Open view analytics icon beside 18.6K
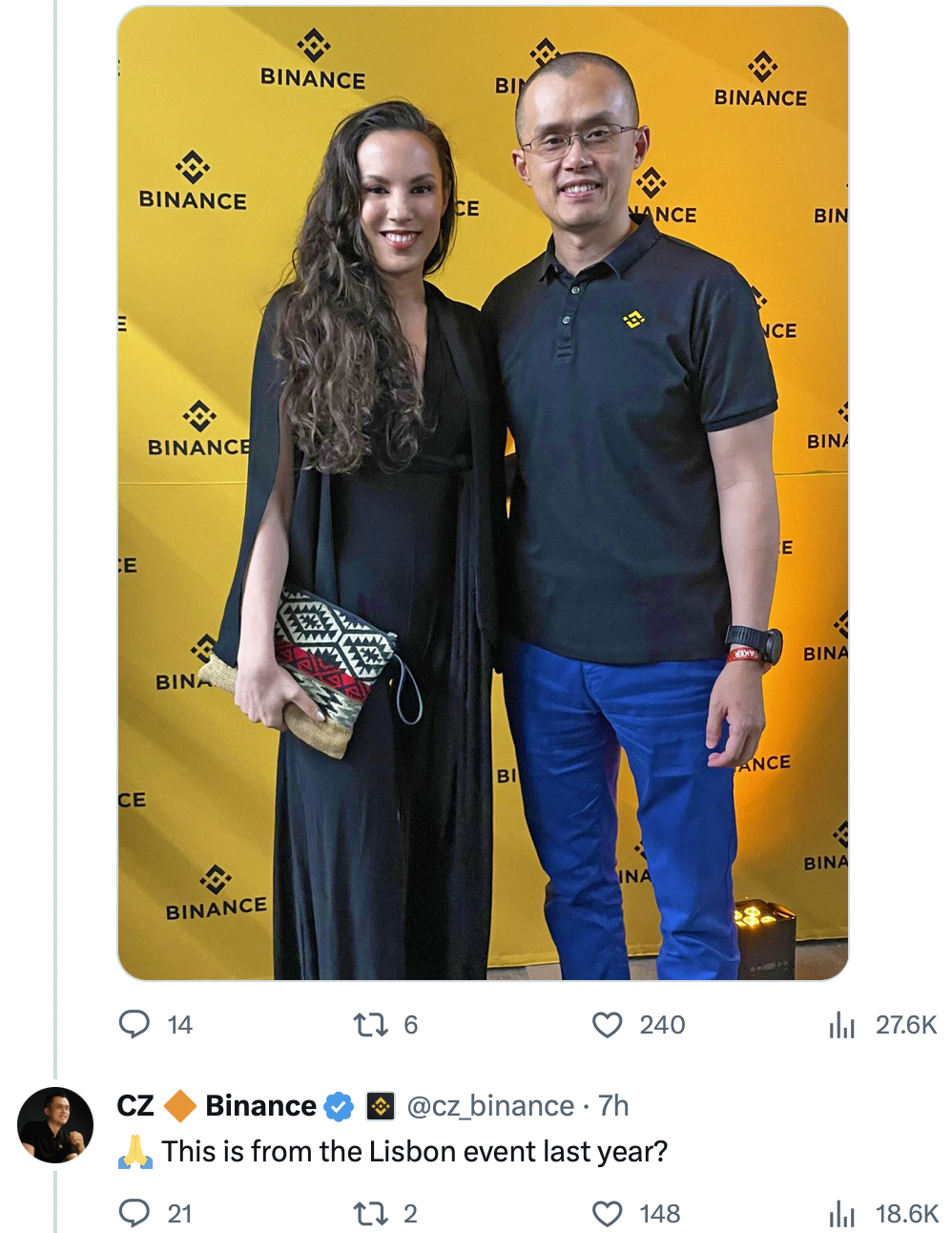The width and height of the screenshot is (952, 1233). pyautogui.click(x=842, y=1214)
